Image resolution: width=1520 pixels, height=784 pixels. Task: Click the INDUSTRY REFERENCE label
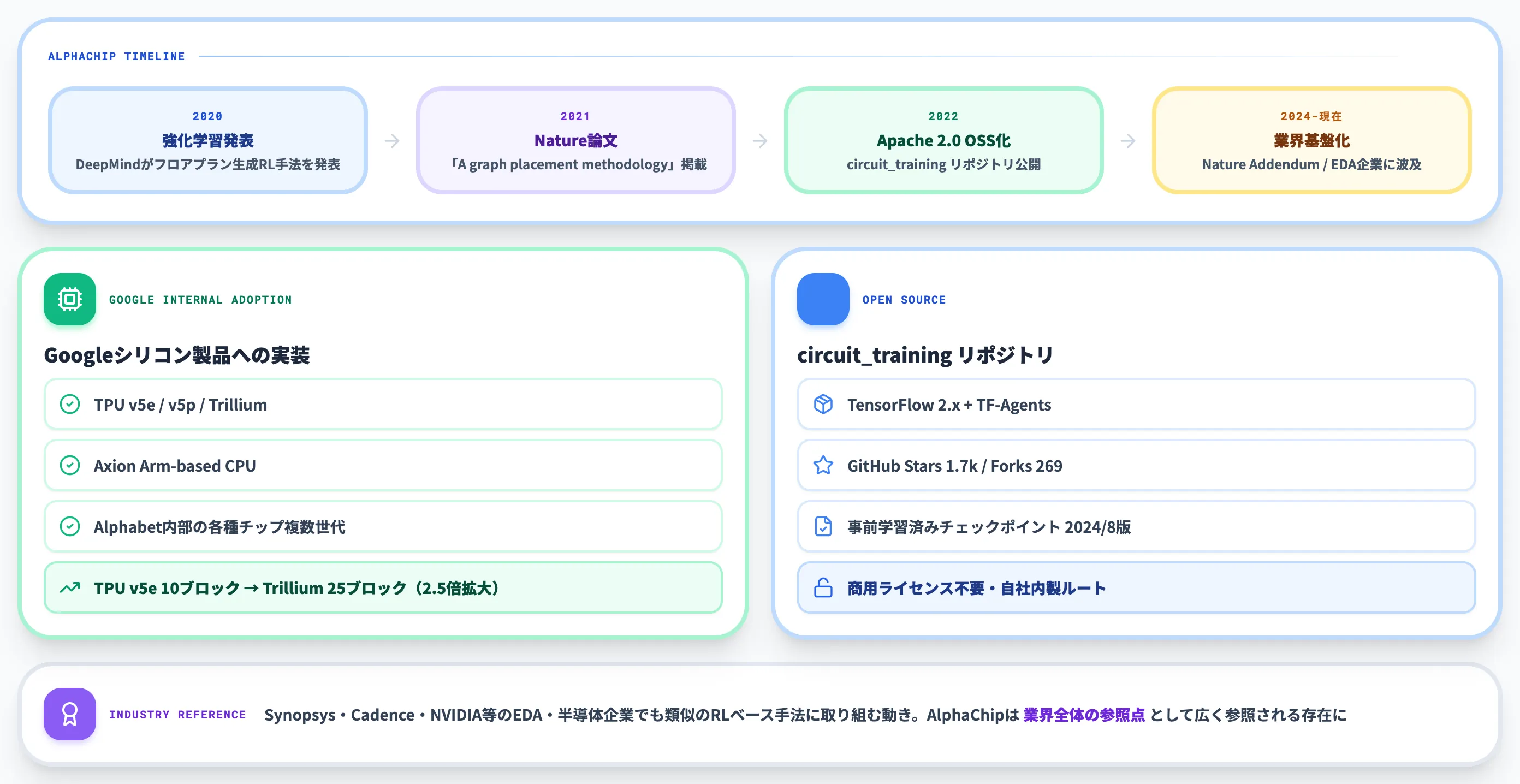(177, 714)
